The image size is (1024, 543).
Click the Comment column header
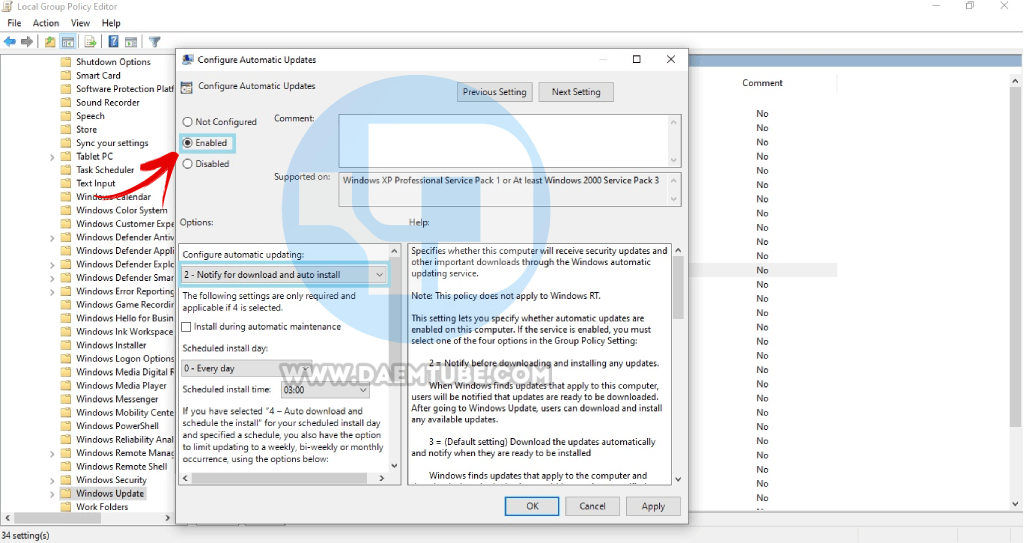[x=762, y=83]
